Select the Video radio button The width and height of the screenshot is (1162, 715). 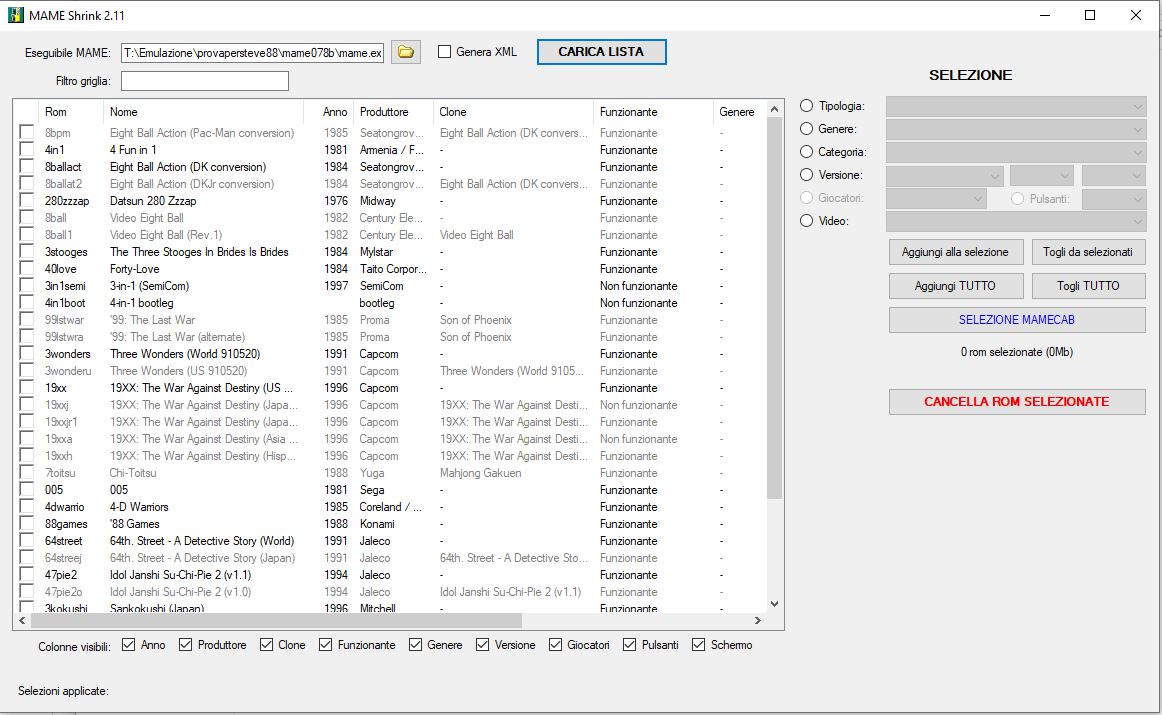click(x=806, y=221)
